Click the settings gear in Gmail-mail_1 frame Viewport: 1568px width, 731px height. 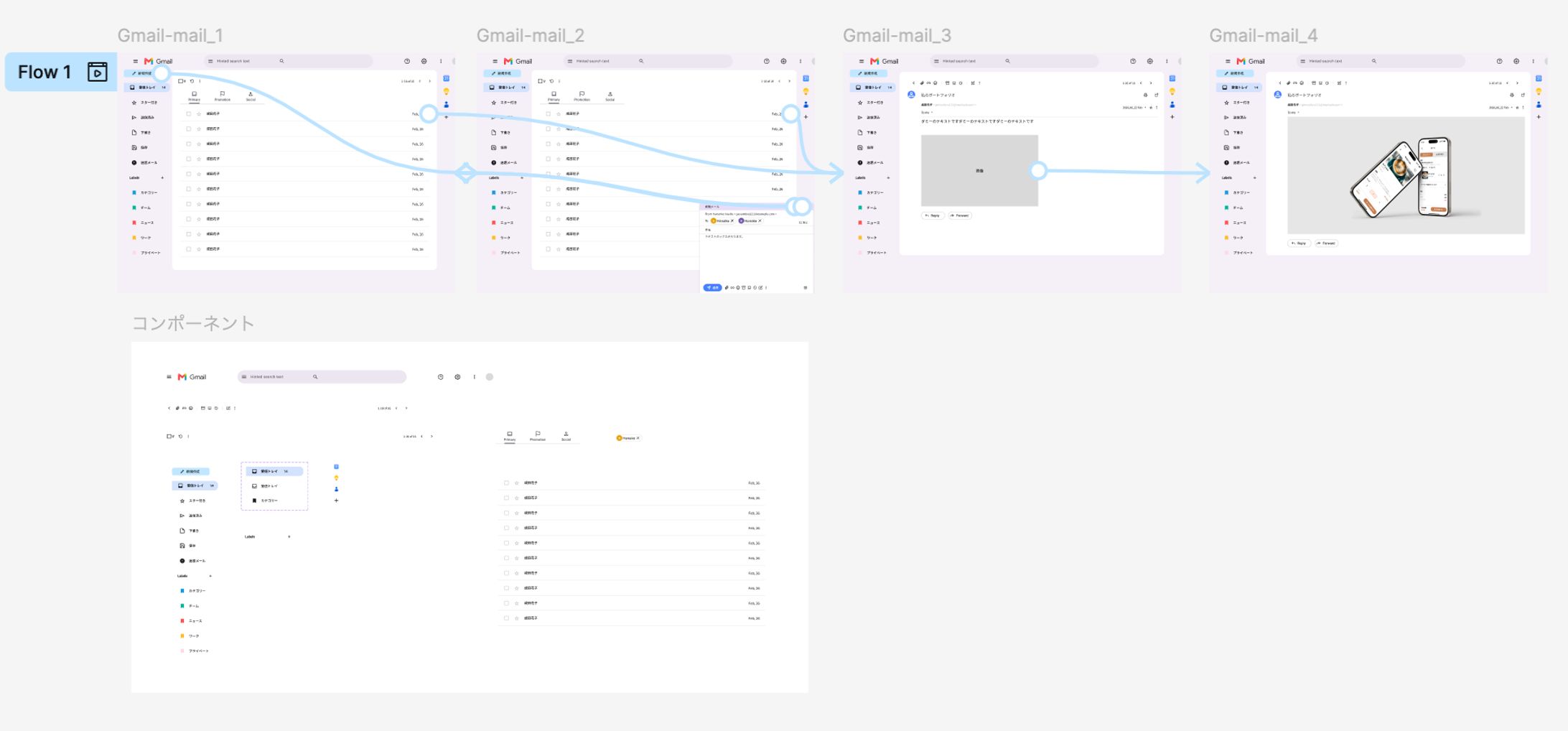pyautogui.click(x=424, y=61)
